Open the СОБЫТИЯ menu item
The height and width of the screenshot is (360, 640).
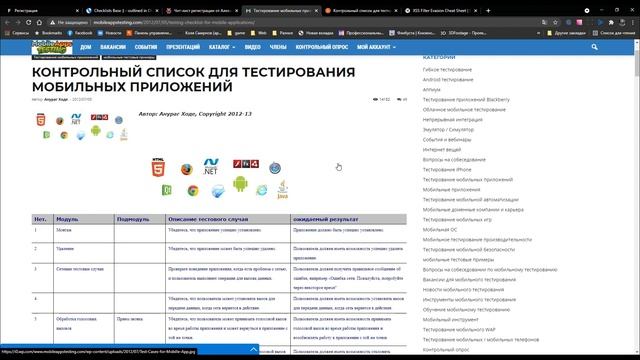pyautogui.click(x=146, y=47)
